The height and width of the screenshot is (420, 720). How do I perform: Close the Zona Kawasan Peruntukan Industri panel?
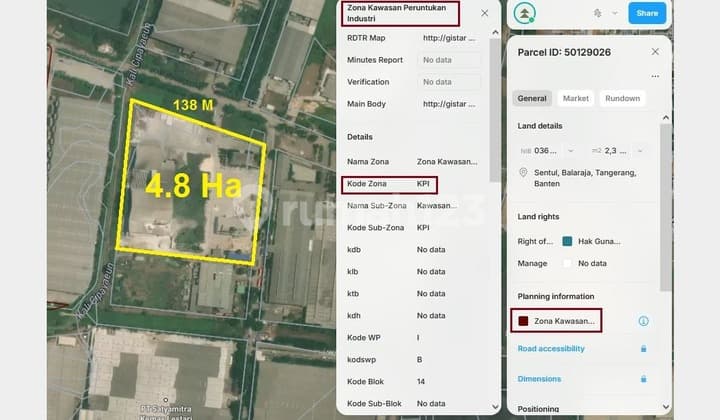click(484, 13)
